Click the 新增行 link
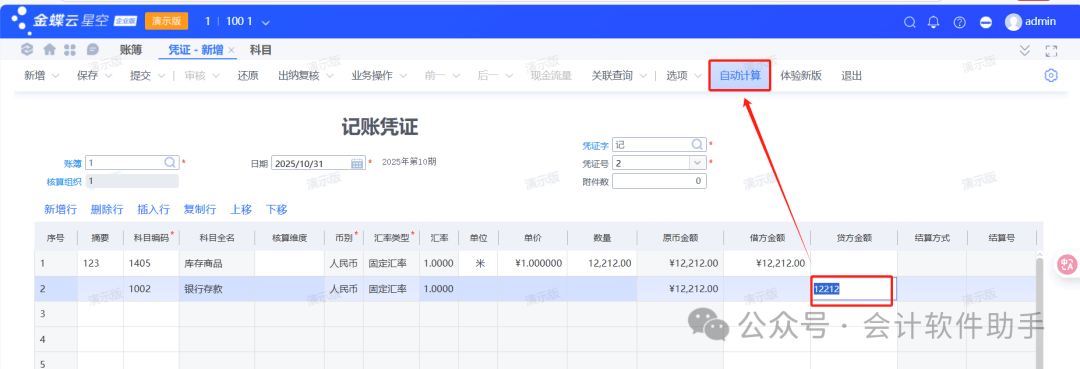 61,209
